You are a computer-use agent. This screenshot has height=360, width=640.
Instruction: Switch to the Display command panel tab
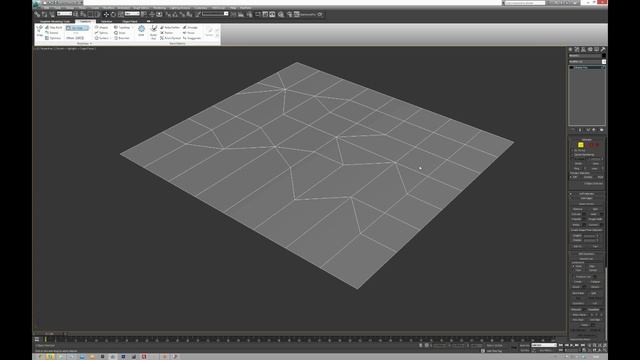596,49
